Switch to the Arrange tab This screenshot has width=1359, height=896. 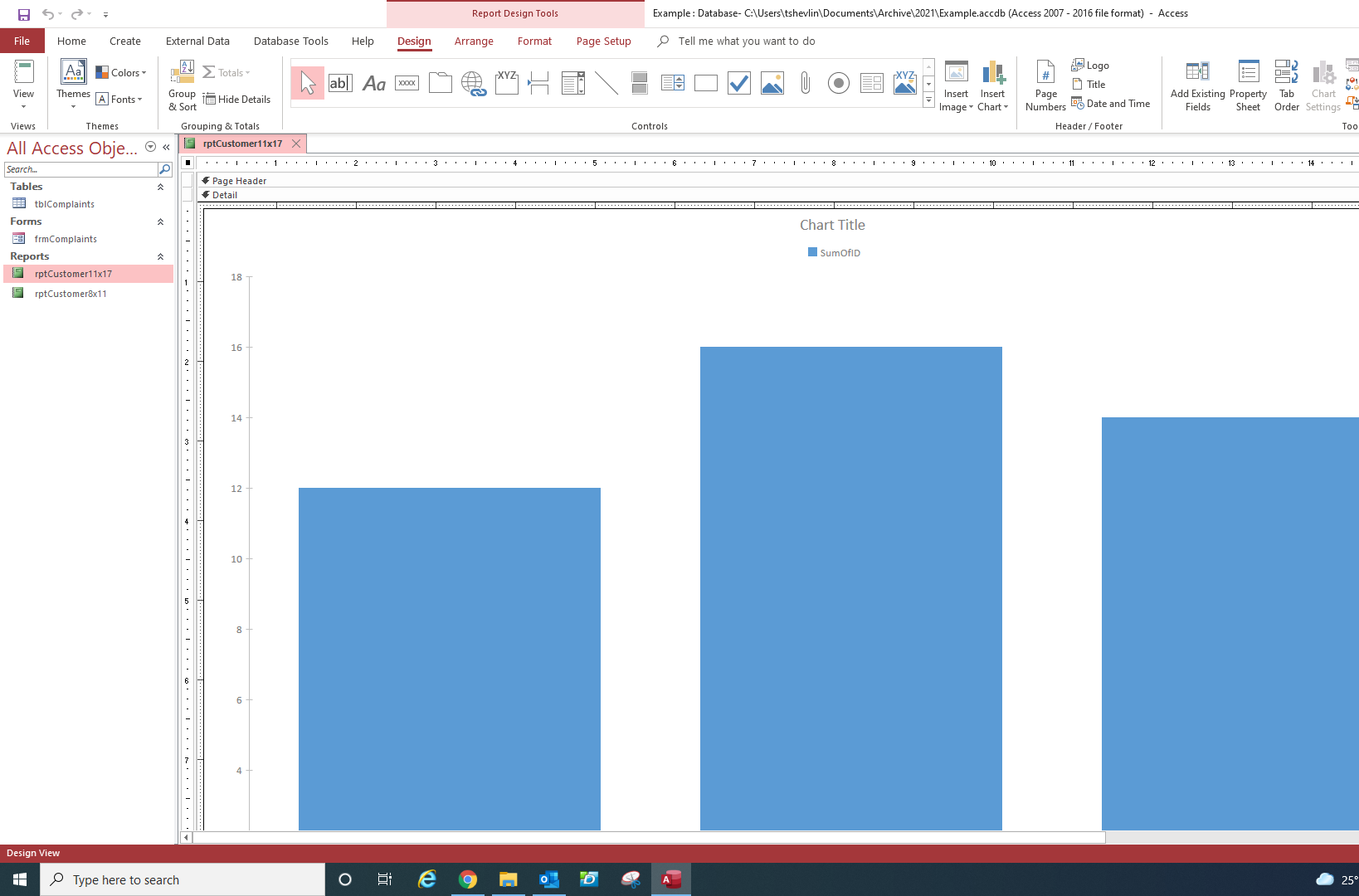click(474, 41)
